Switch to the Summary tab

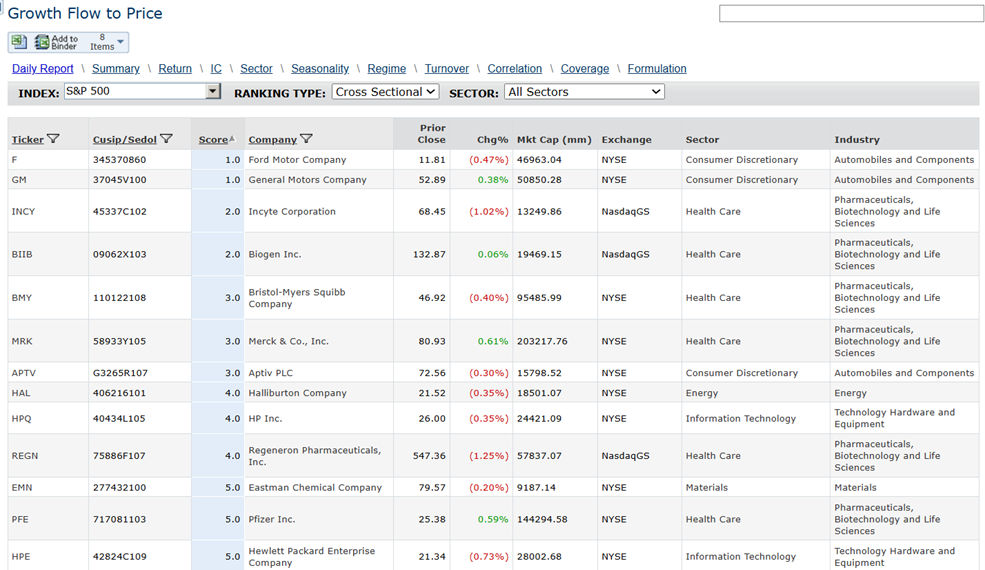tap(116, 69)
